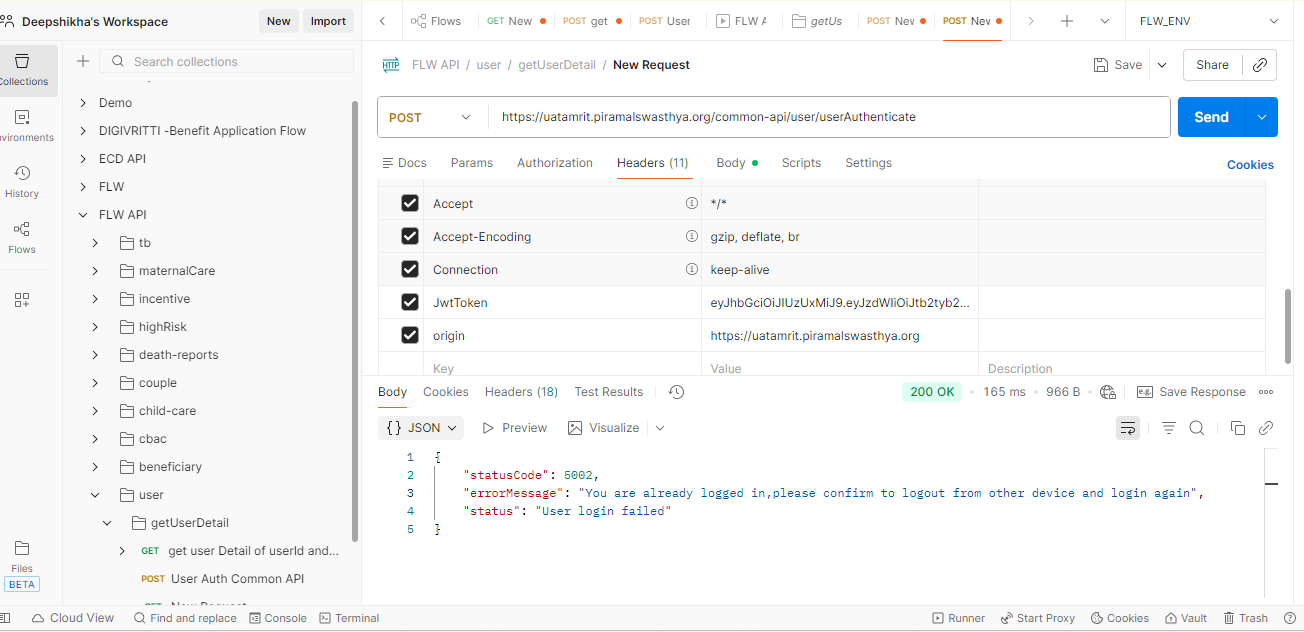Switch to the Authorization tab
Viewport: 1304px width, 632px height.
pos(554,163)
